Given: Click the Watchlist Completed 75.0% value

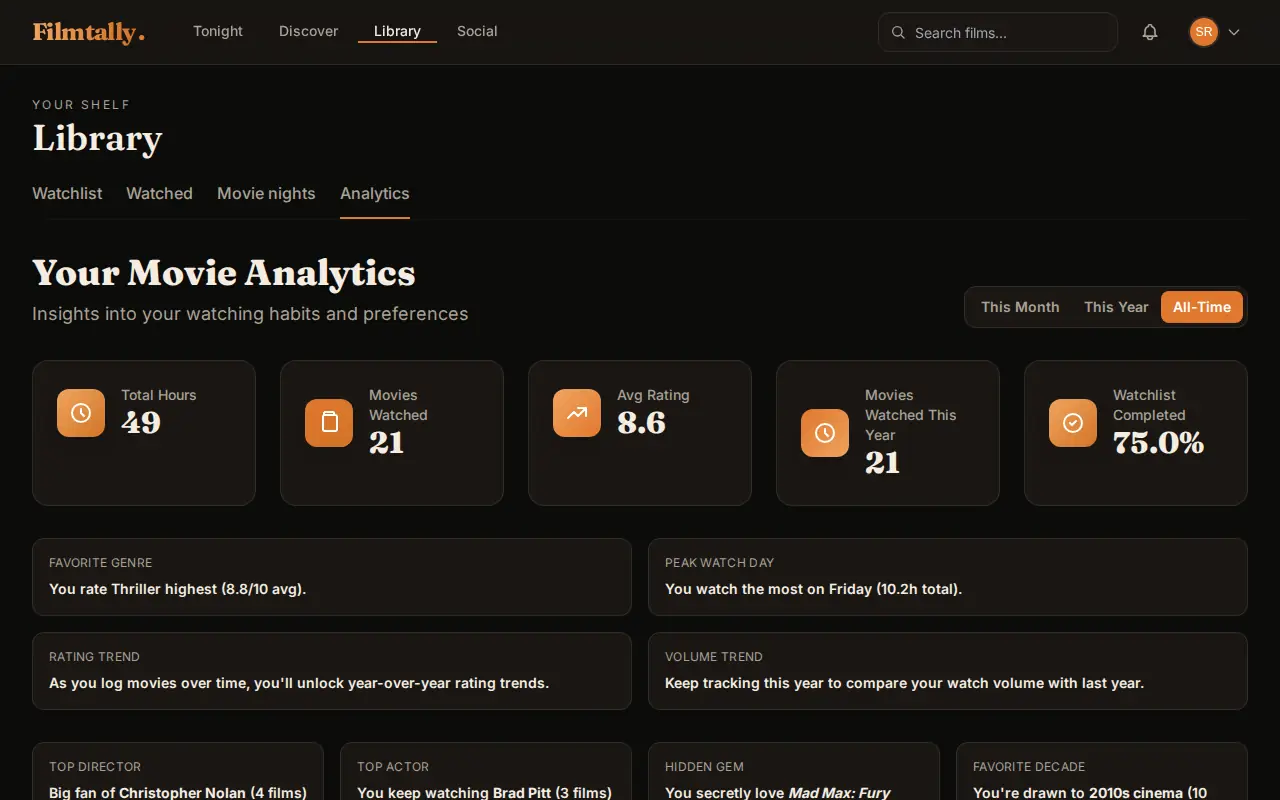Looking at the screenshot, I should [x=1158, y=443].
